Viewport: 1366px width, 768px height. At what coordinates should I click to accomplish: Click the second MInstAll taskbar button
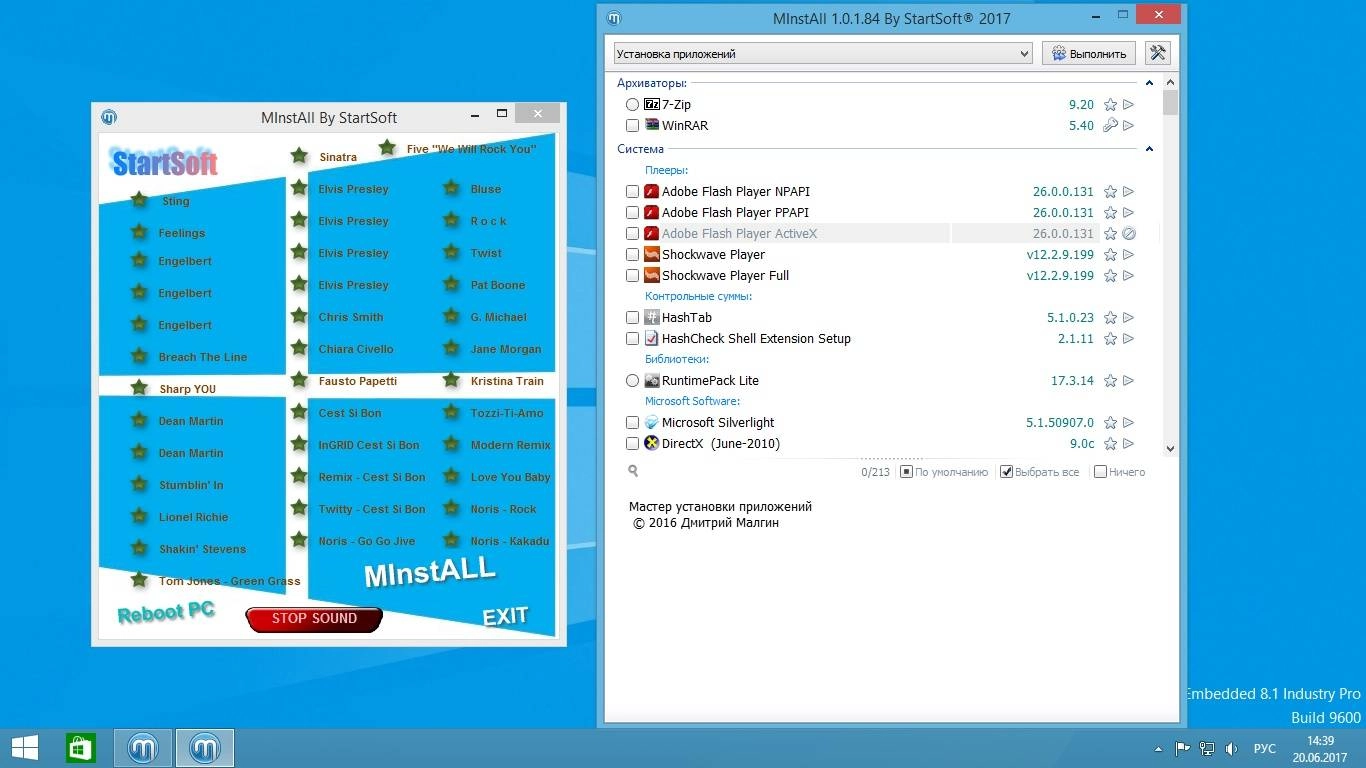click(x=205, y=747)
